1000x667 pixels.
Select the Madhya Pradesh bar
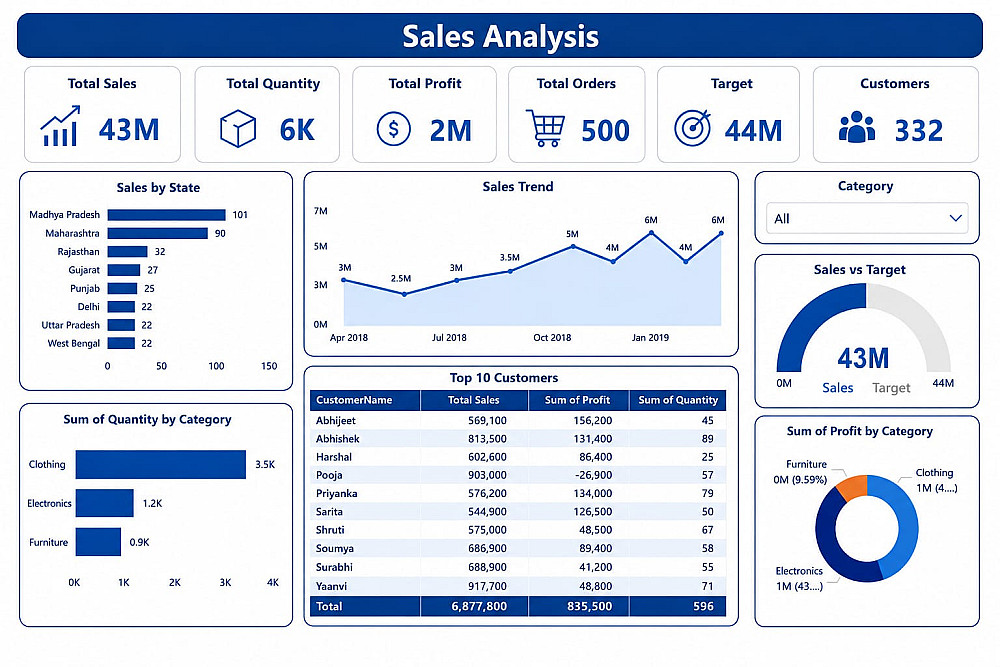coord(166,215)
